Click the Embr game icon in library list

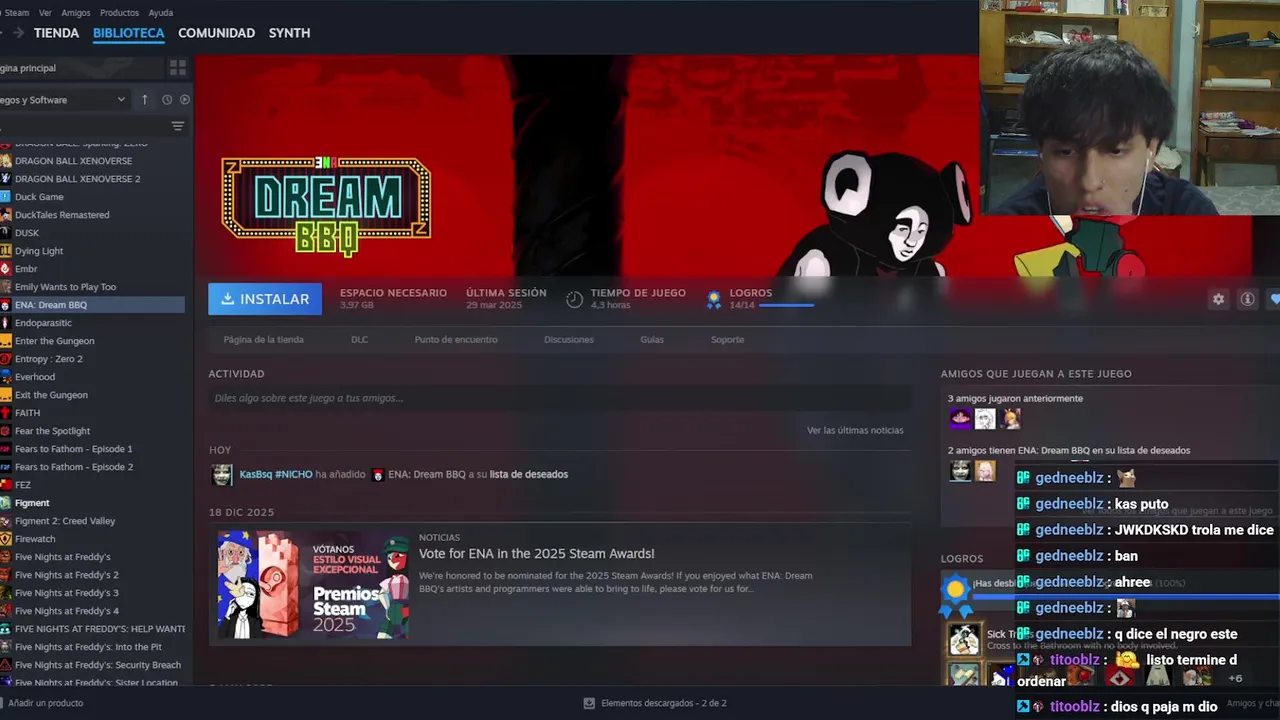[5, 269]
